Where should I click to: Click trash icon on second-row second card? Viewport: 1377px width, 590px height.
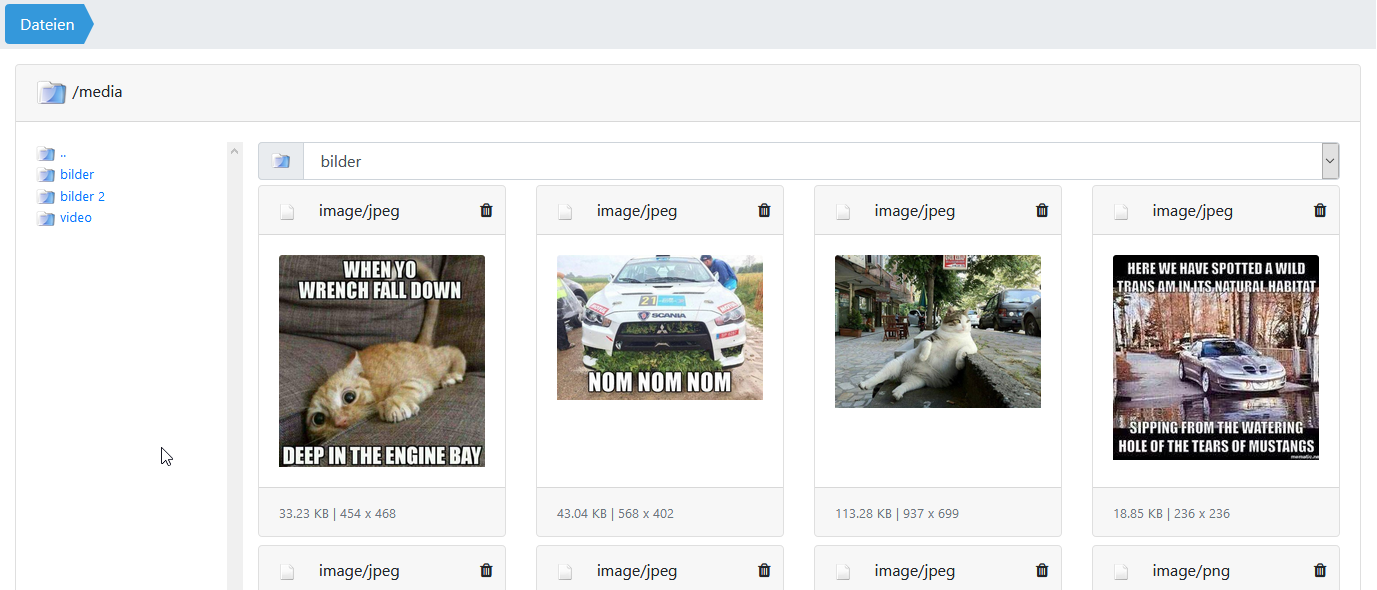coord(764,570)
